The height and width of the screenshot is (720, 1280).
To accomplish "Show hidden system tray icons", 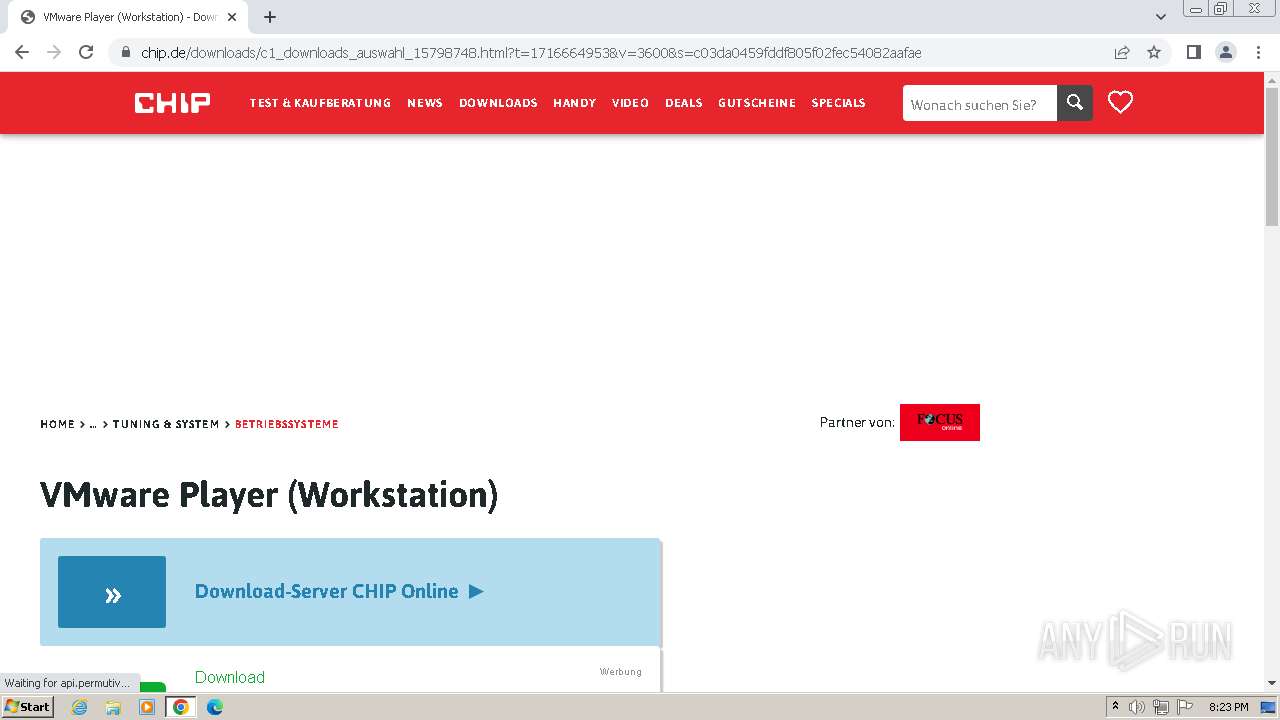I will [1115, 707].
